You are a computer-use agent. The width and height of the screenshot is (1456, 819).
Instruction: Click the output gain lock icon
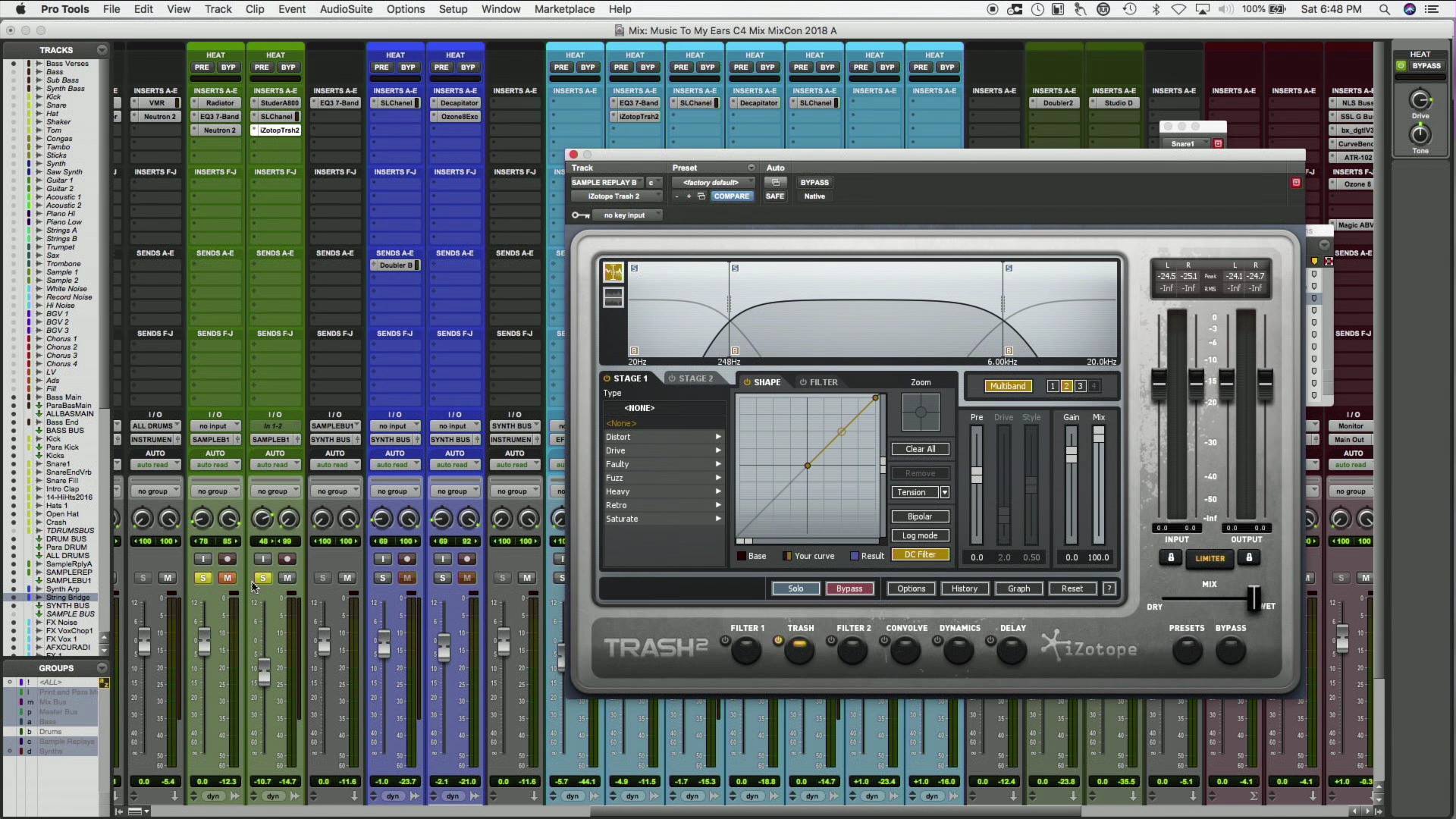coord(1249,558)
